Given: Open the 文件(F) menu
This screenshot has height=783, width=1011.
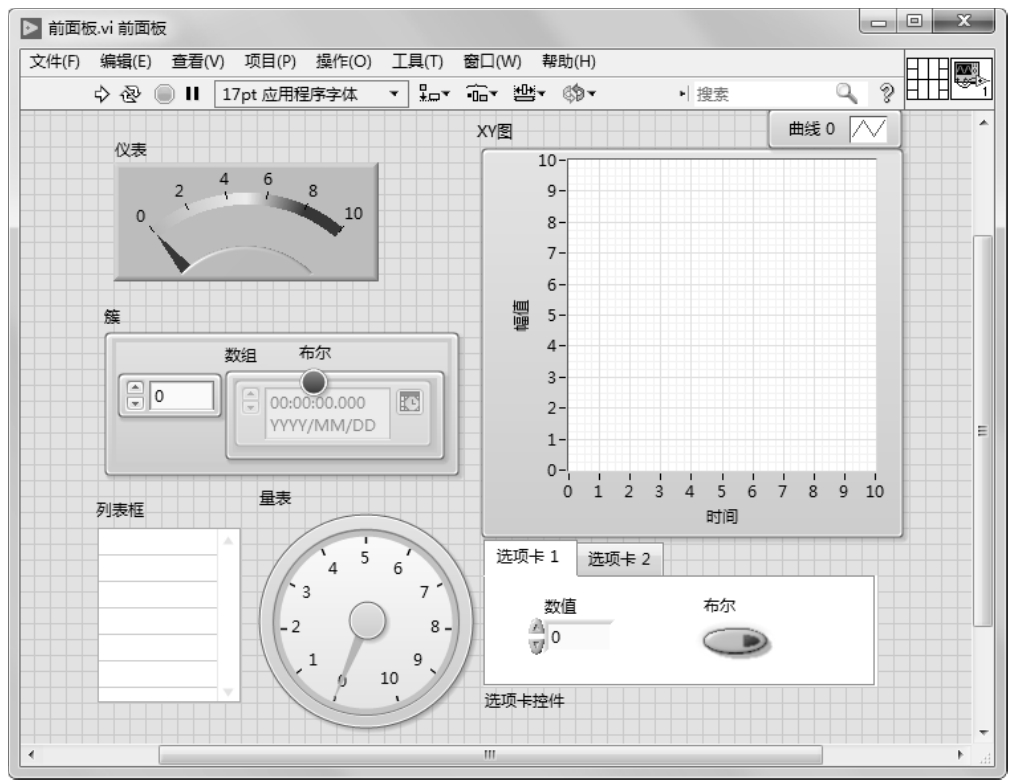Looking at the screenshot, I should click(x=55, y=61).
